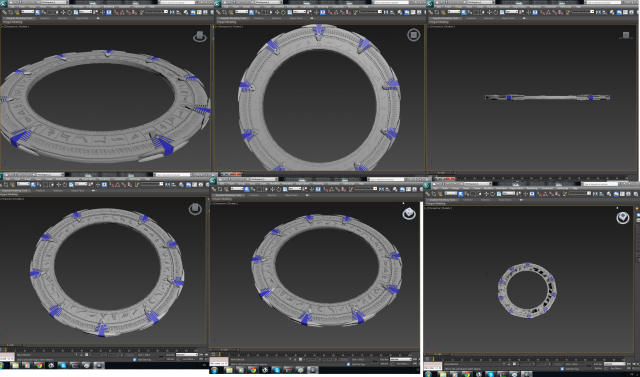Screen dimensions: 640x377
Task: Switch to Freeform tab in top-left window
Action: coord(45,18)
